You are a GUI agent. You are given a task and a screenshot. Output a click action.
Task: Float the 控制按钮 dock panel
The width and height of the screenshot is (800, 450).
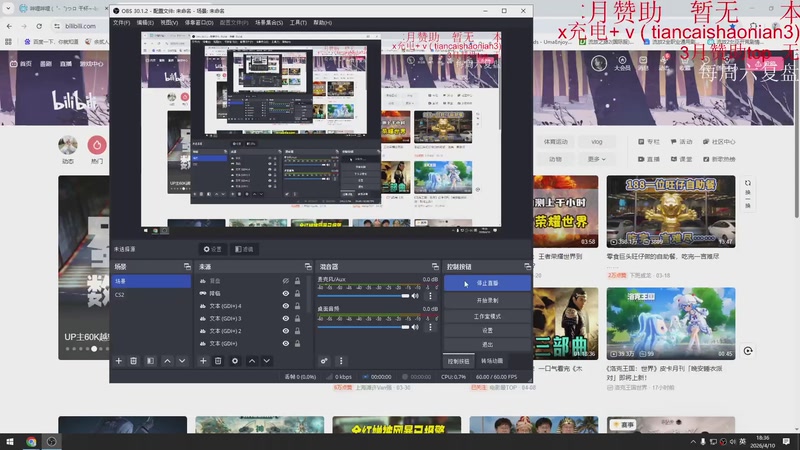pos(528,266)
